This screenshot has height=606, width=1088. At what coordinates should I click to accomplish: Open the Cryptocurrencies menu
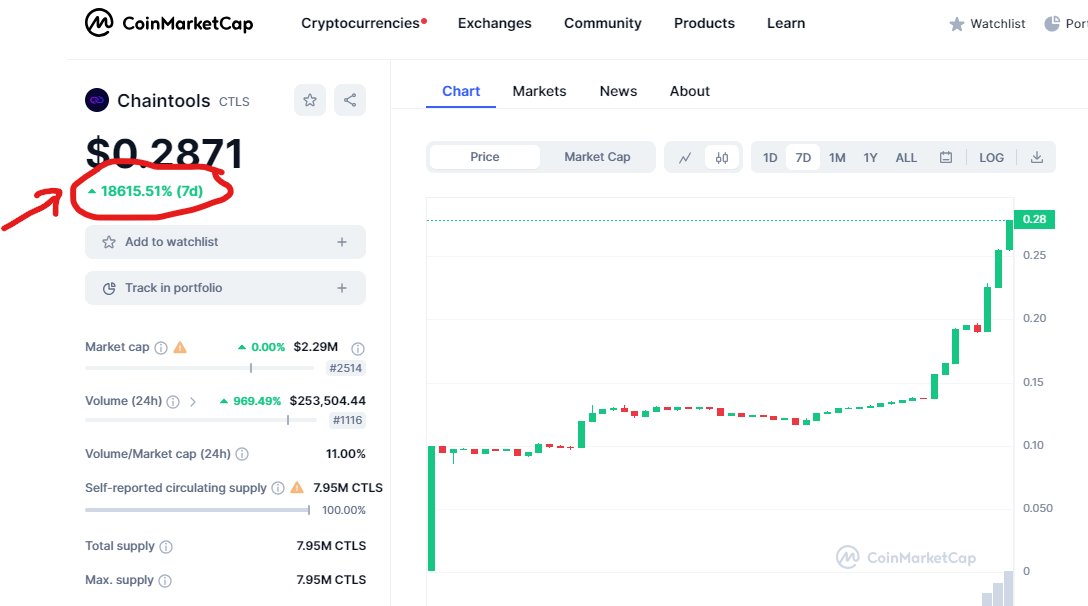point(360,22)
